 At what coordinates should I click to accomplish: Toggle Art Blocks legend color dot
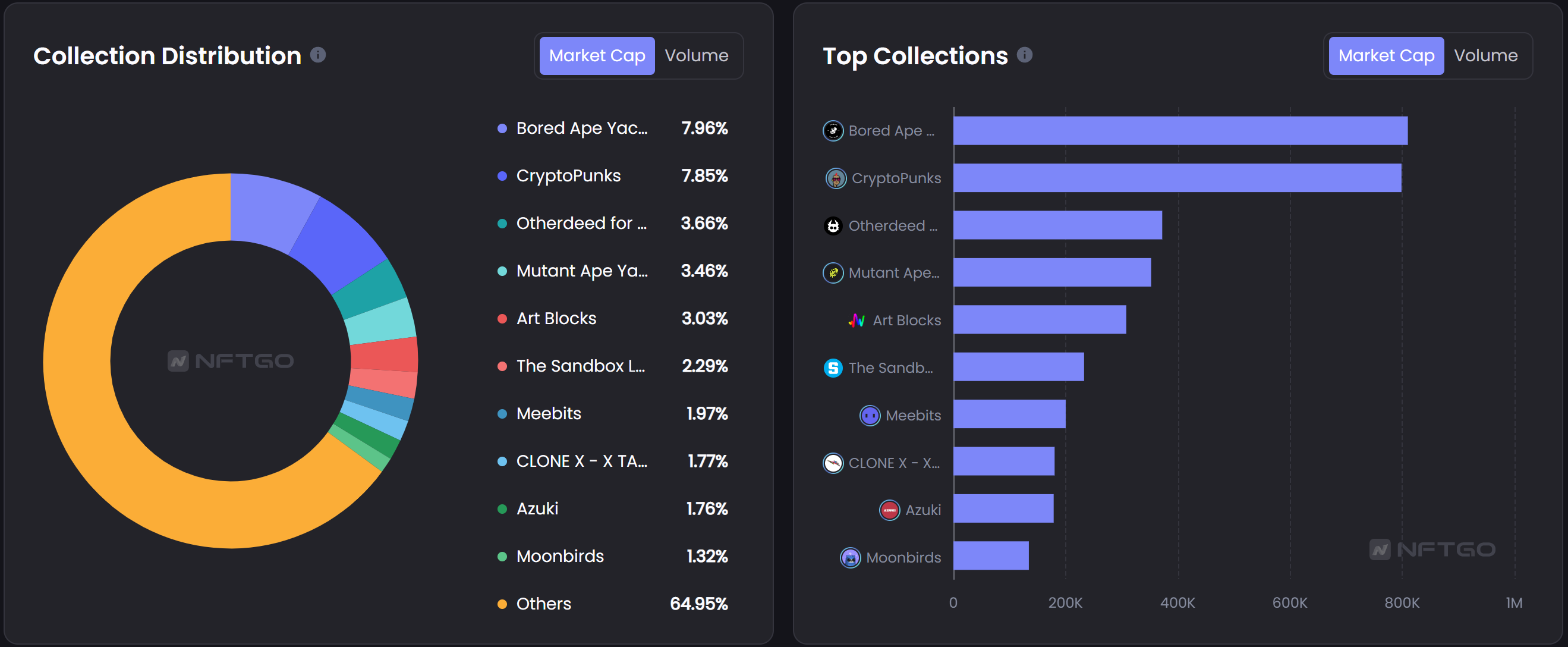502,319
